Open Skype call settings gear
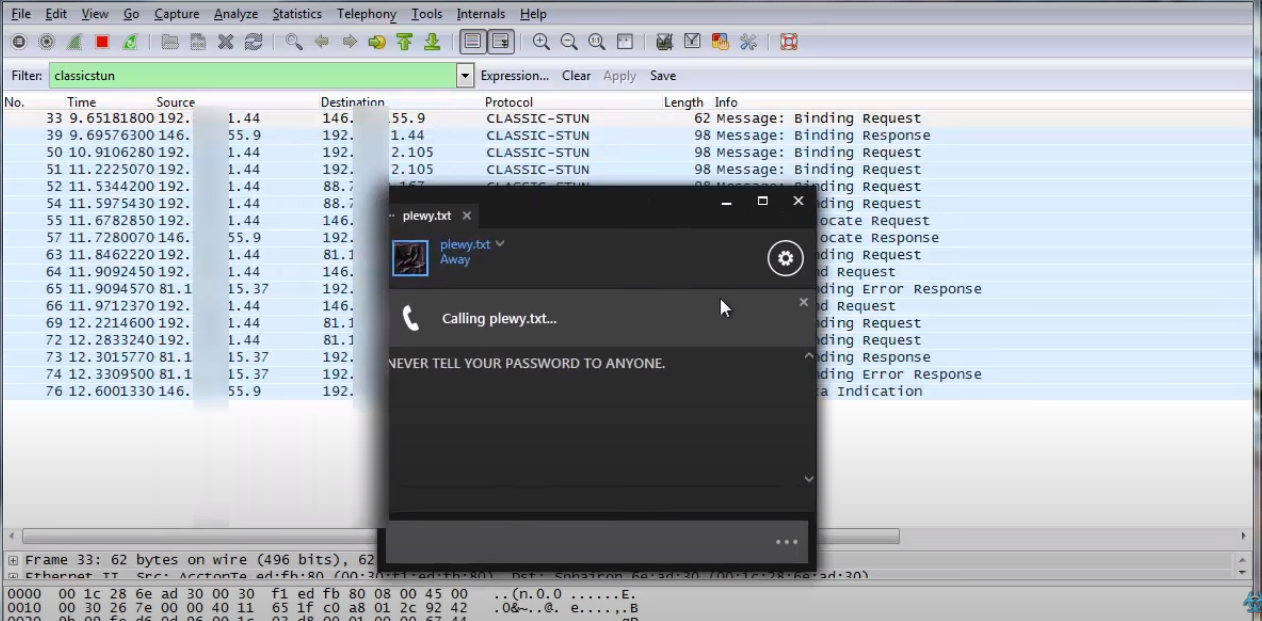The width and height of the screenshot is (1262, 621). point(785,259)
